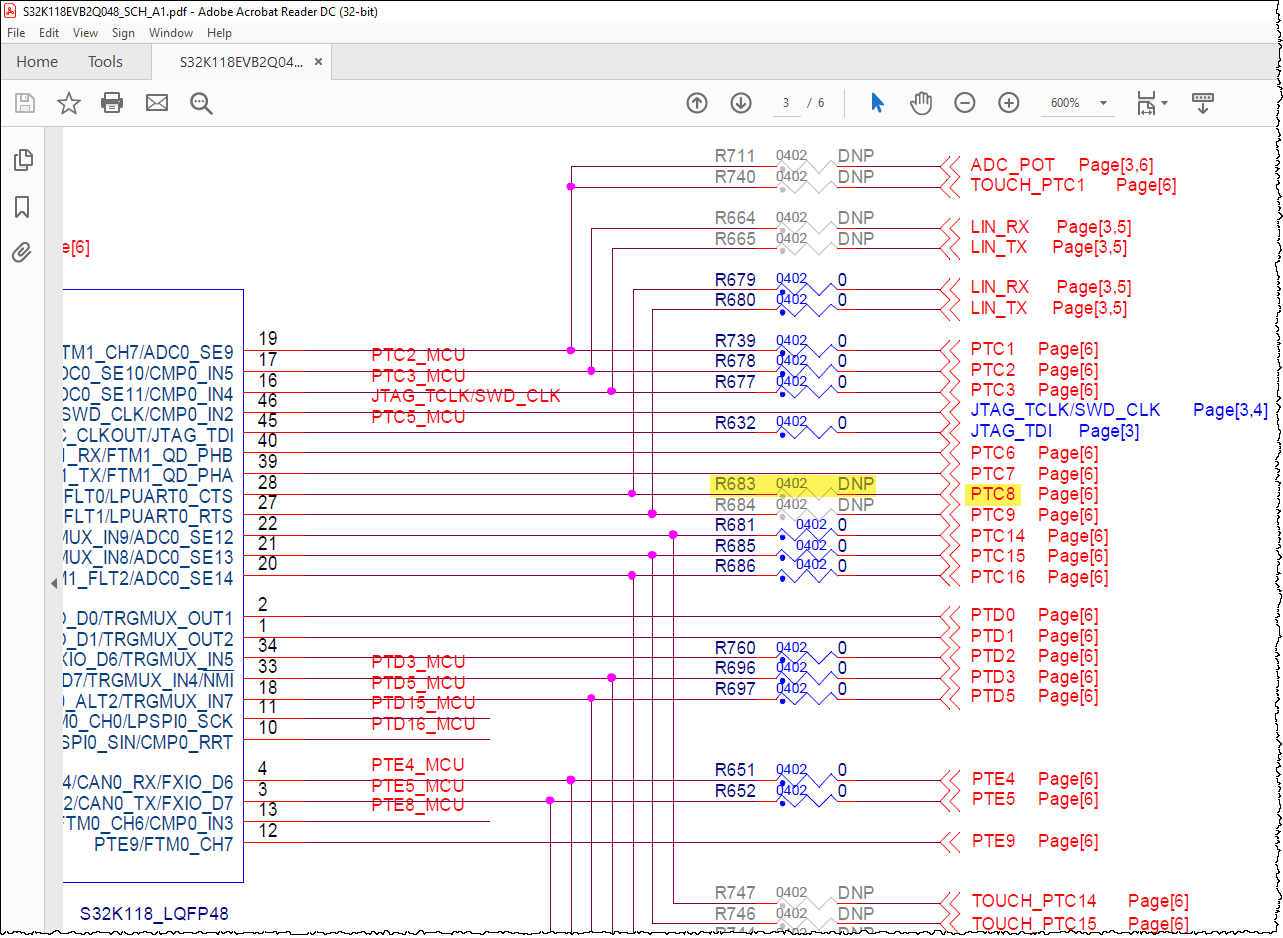Select the Hand tool
This screenshot has height=938, width=1283.
(x=920, y=102)
